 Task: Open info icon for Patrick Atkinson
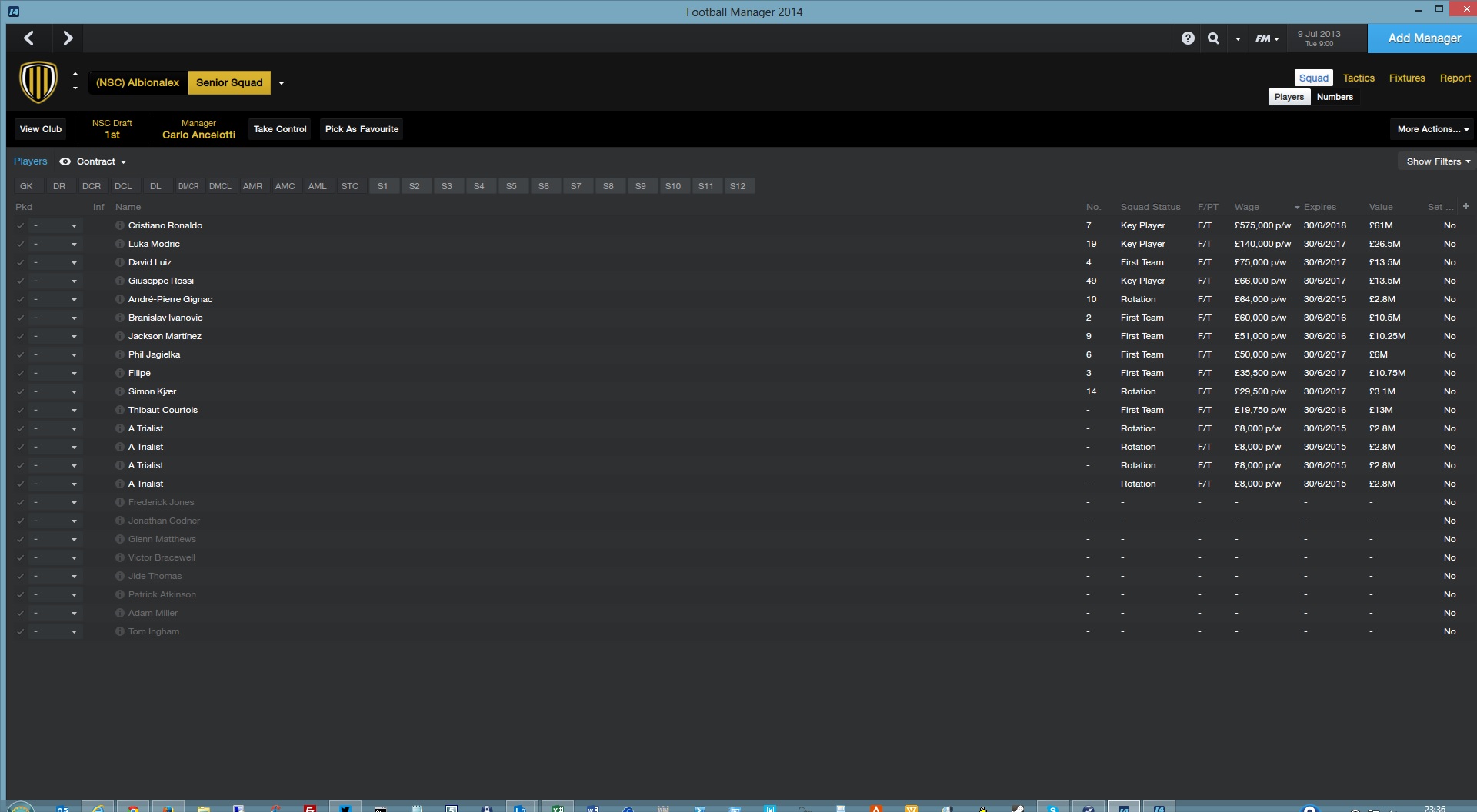pos(120,594)
